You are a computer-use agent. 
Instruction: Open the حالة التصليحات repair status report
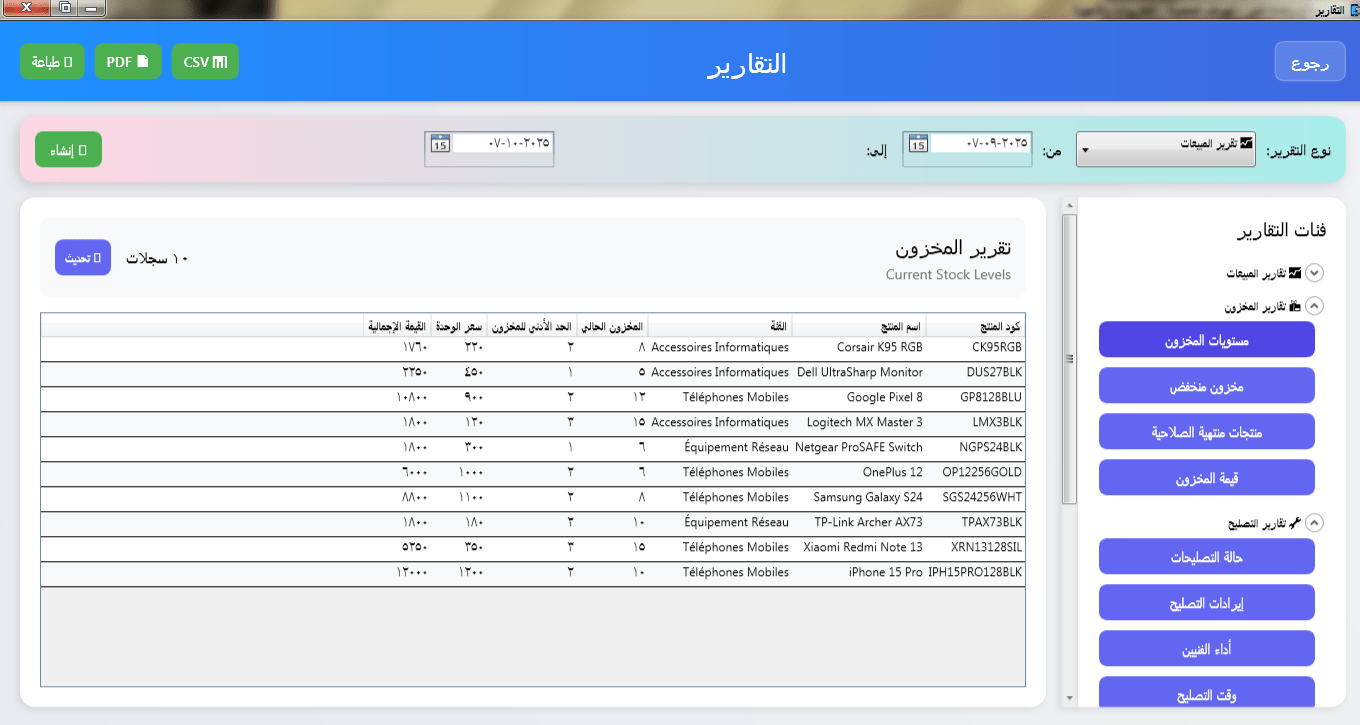tap(1206, 557)
